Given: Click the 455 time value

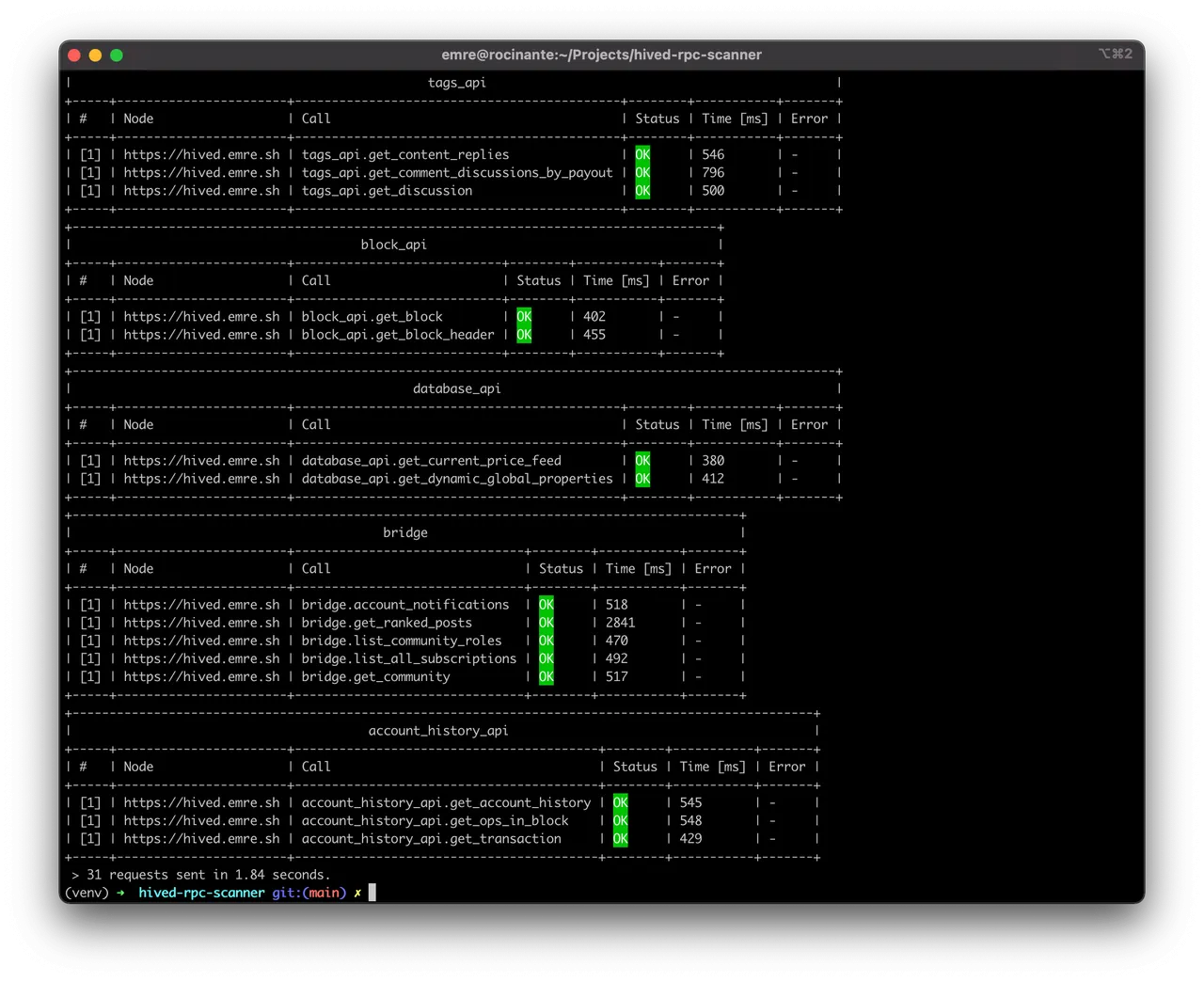Looking at the screenshot, I should [594, 334].
